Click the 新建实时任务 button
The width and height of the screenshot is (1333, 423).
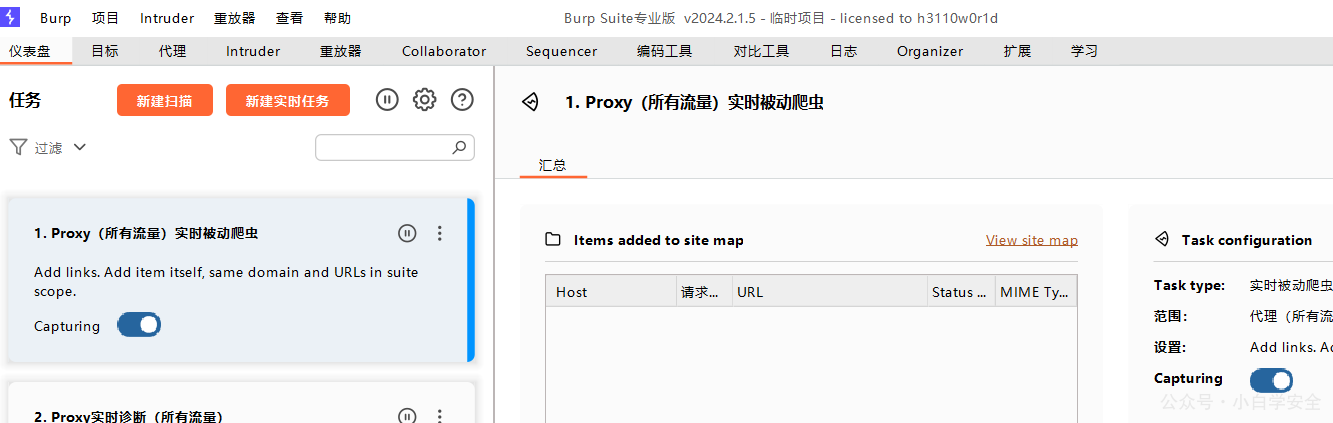(x=288, y=100)
